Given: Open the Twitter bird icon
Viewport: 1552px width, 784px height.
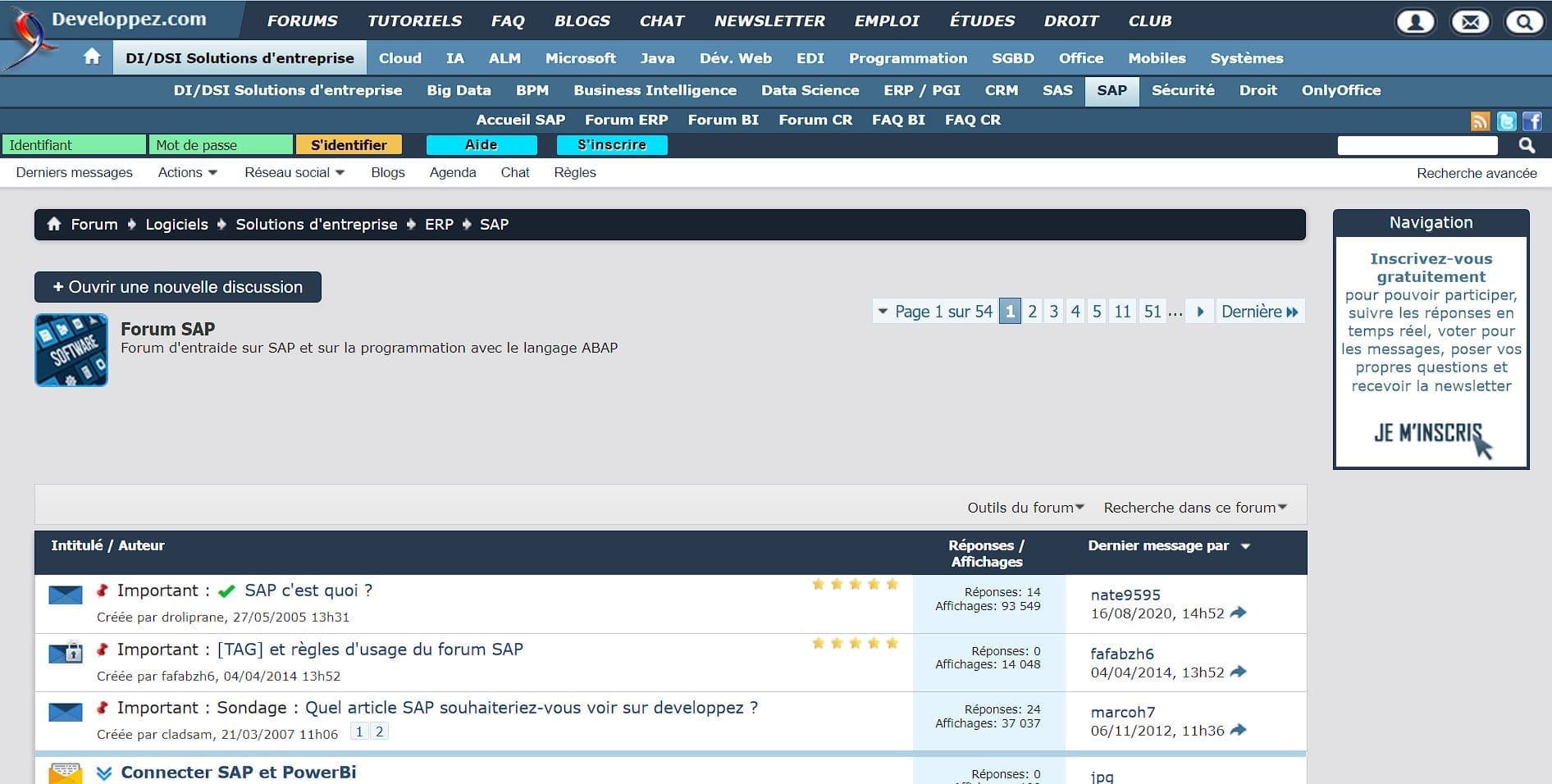Looking at the screenshot, I should tap(1506, 121).
